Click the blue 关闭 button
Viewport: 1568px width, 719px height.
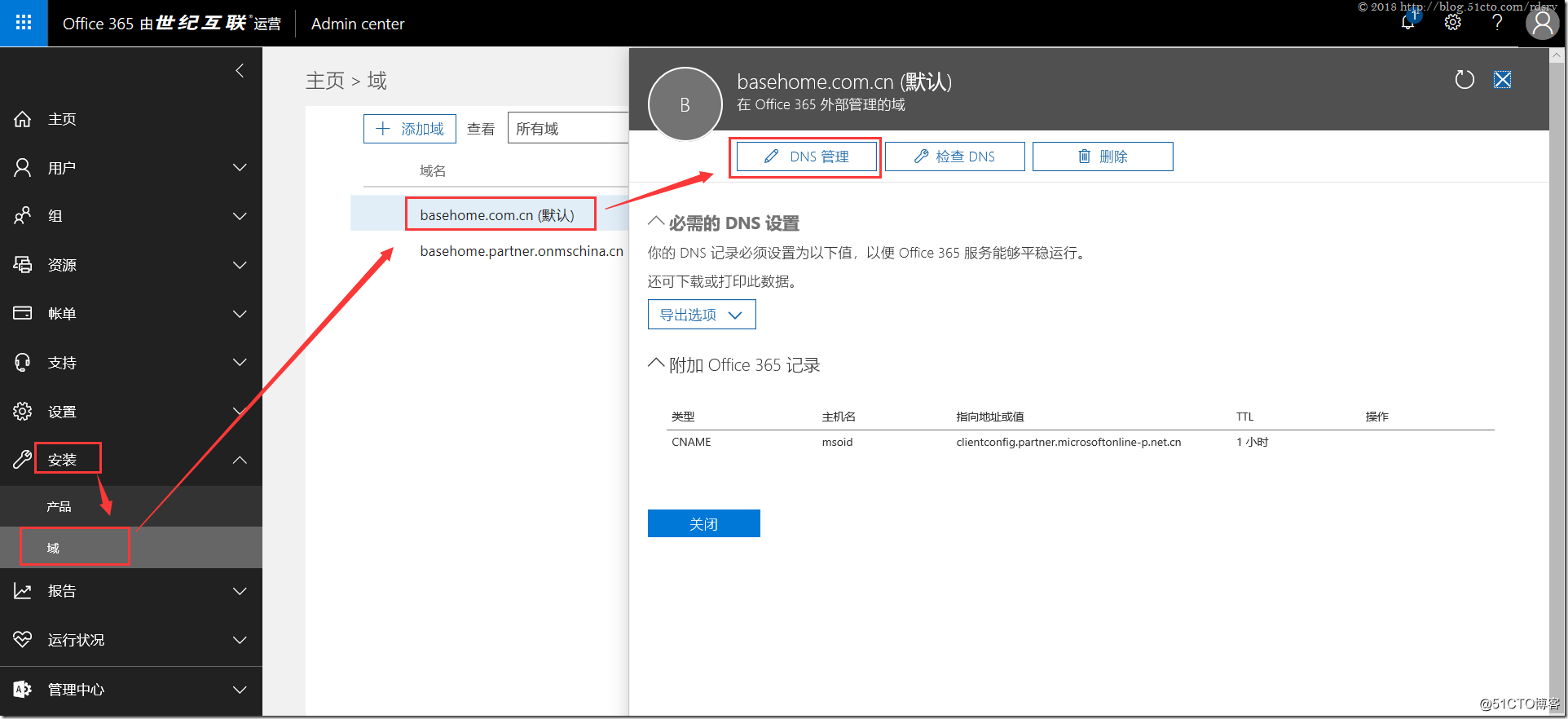point(704,523)
